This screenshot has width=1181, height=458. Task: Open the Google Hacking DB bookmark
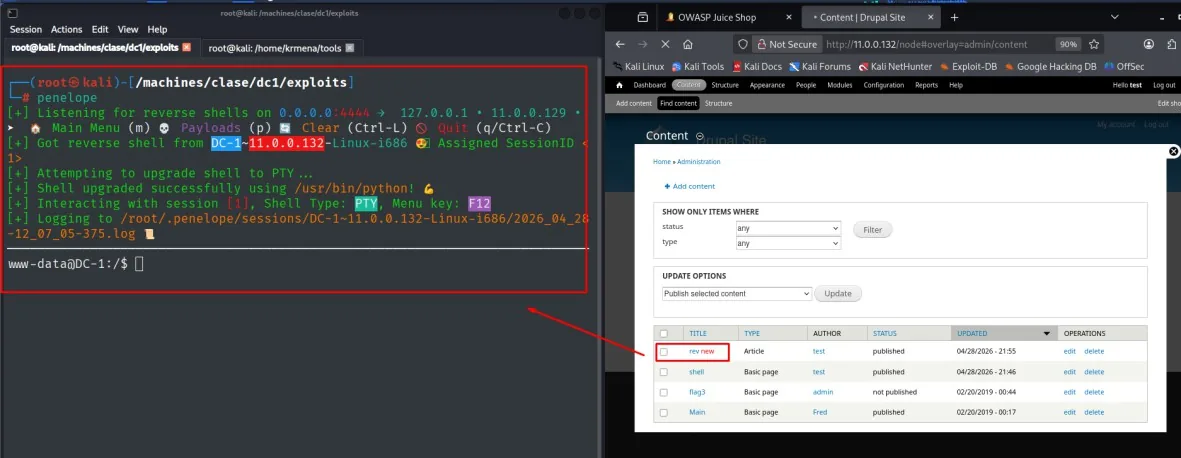tap(1050, 66)
